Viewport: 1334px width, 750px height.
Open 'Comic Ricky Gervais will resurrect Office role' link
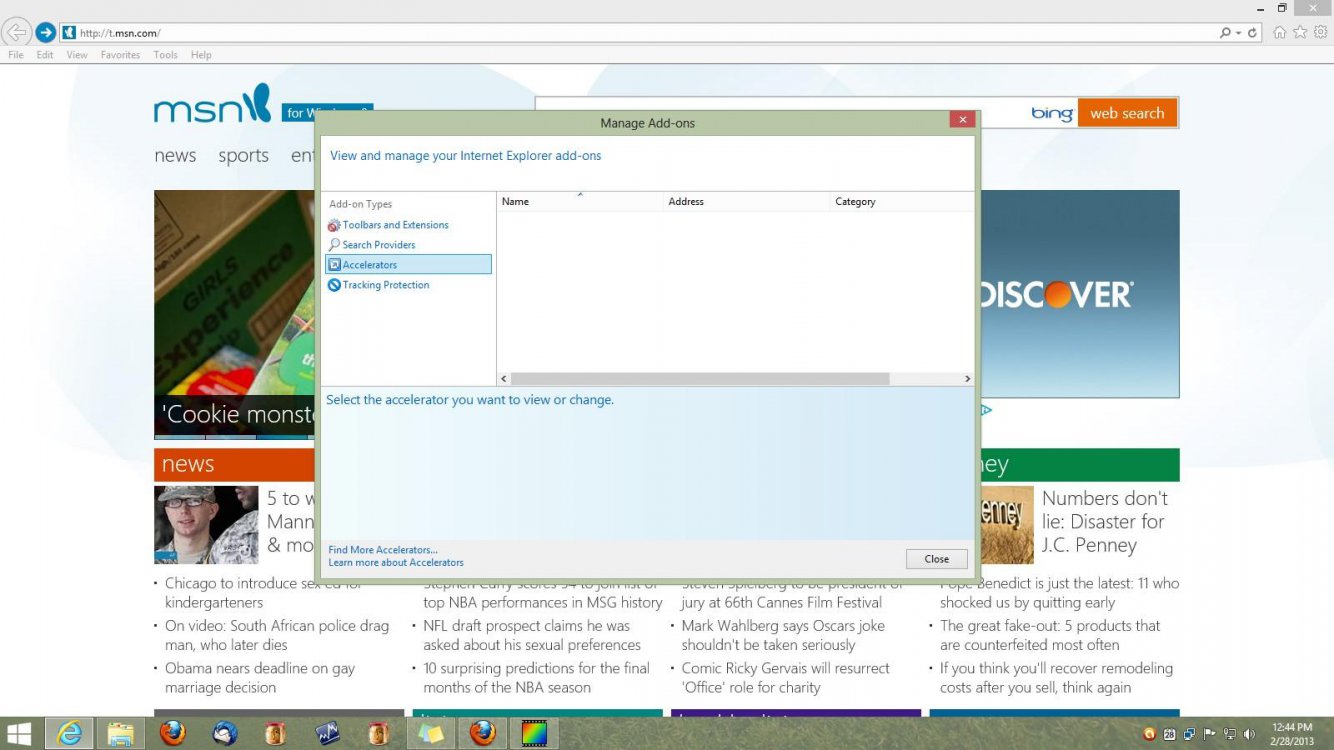pyautogui.click(x=785, y=678)
